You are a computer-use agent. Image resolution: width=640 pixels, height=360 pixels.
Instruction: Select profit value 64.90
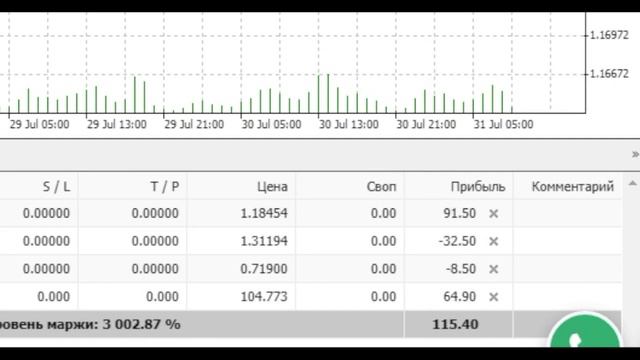click(460, 297)
